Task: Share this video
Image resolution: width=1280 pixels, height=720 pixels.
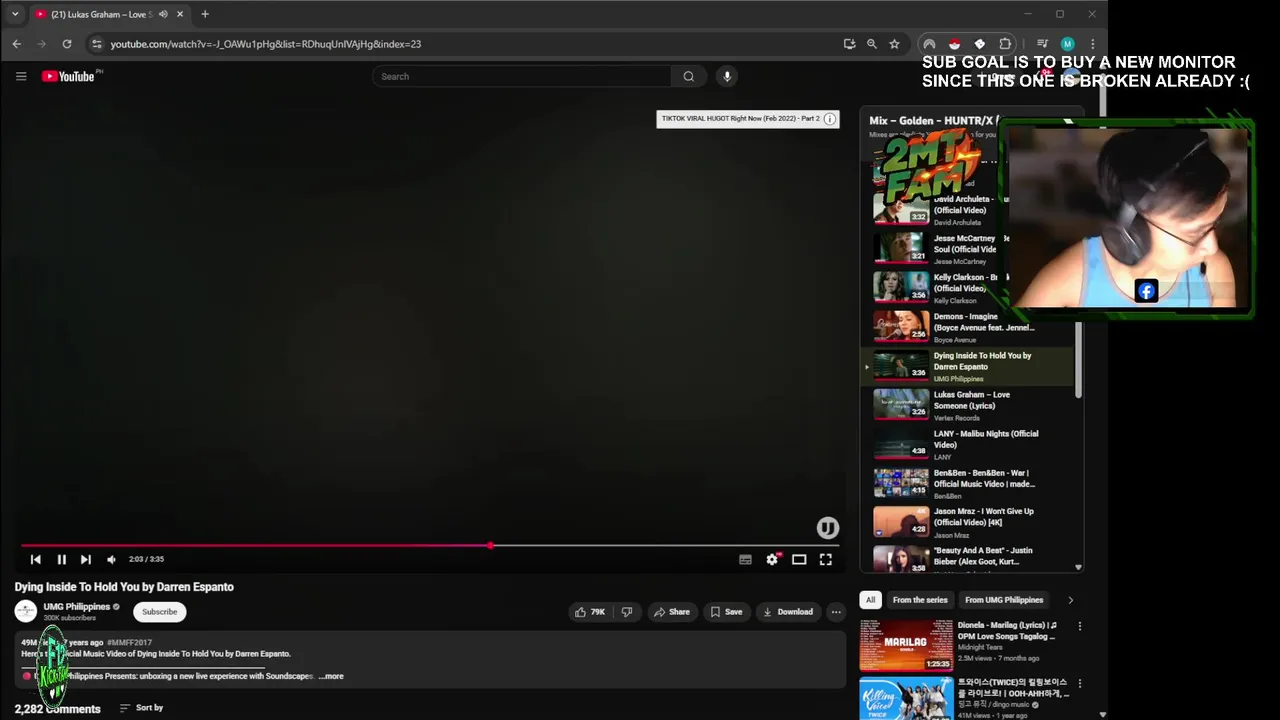Action: (672, 612)
